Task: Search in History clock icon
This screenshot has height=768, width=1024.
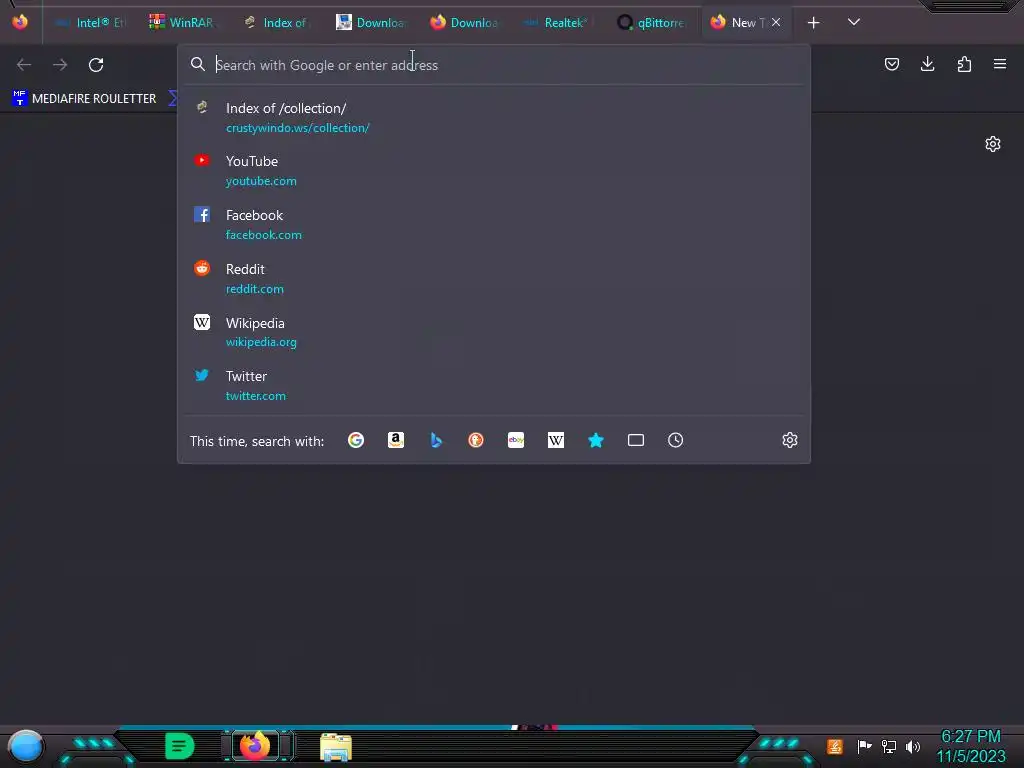Action: tap(675, 440)
